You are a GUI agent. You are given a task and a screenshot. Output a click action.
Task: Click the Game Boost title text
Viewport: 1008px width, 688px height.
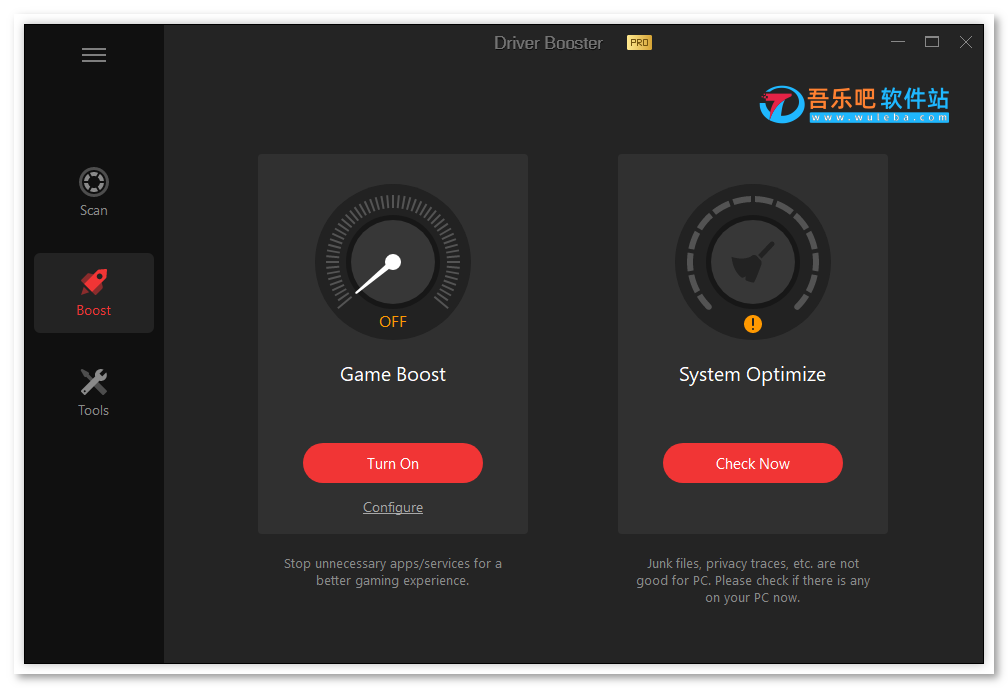pos(393,374)
